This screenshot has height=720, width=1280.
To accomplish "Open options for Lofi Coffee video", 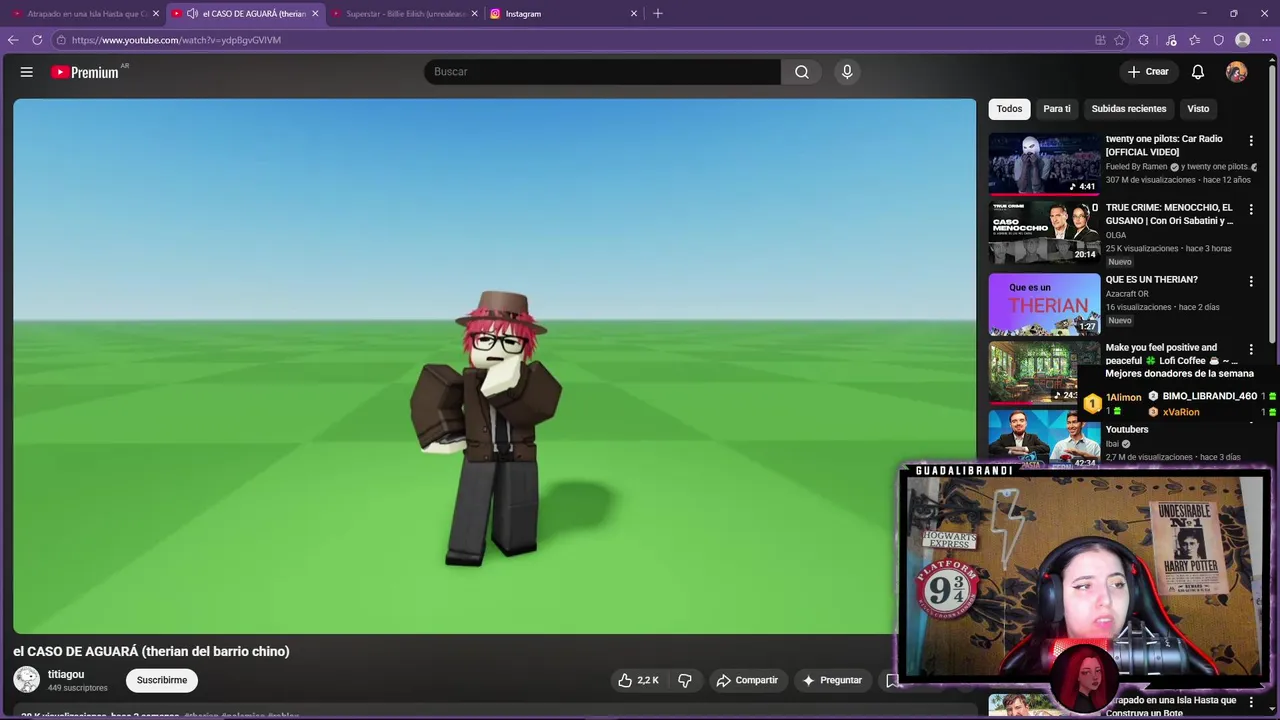I will 1251,349.
